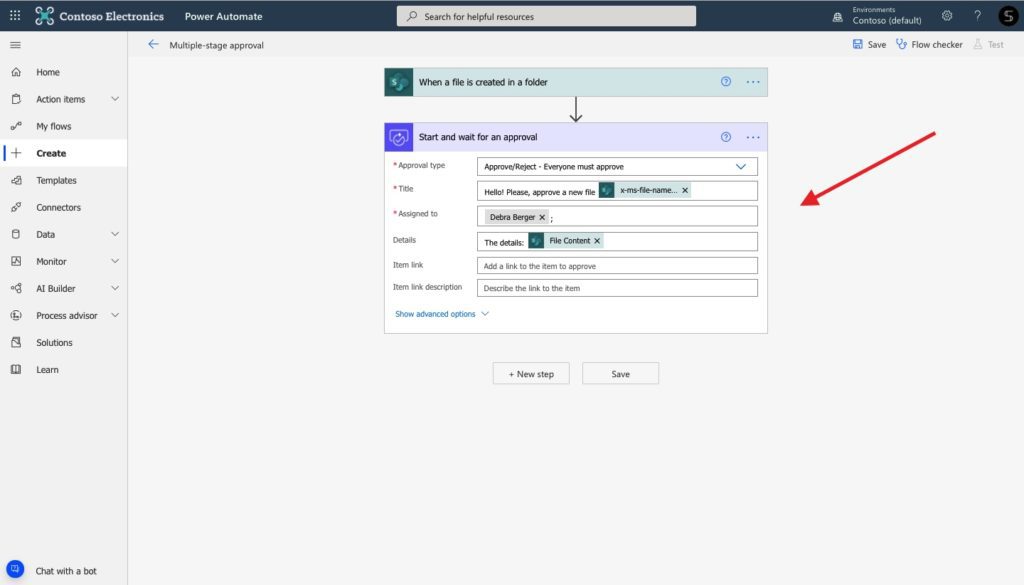Open the app launcher waffle icon
The image size is (1024, 585).
click(15, 16)
